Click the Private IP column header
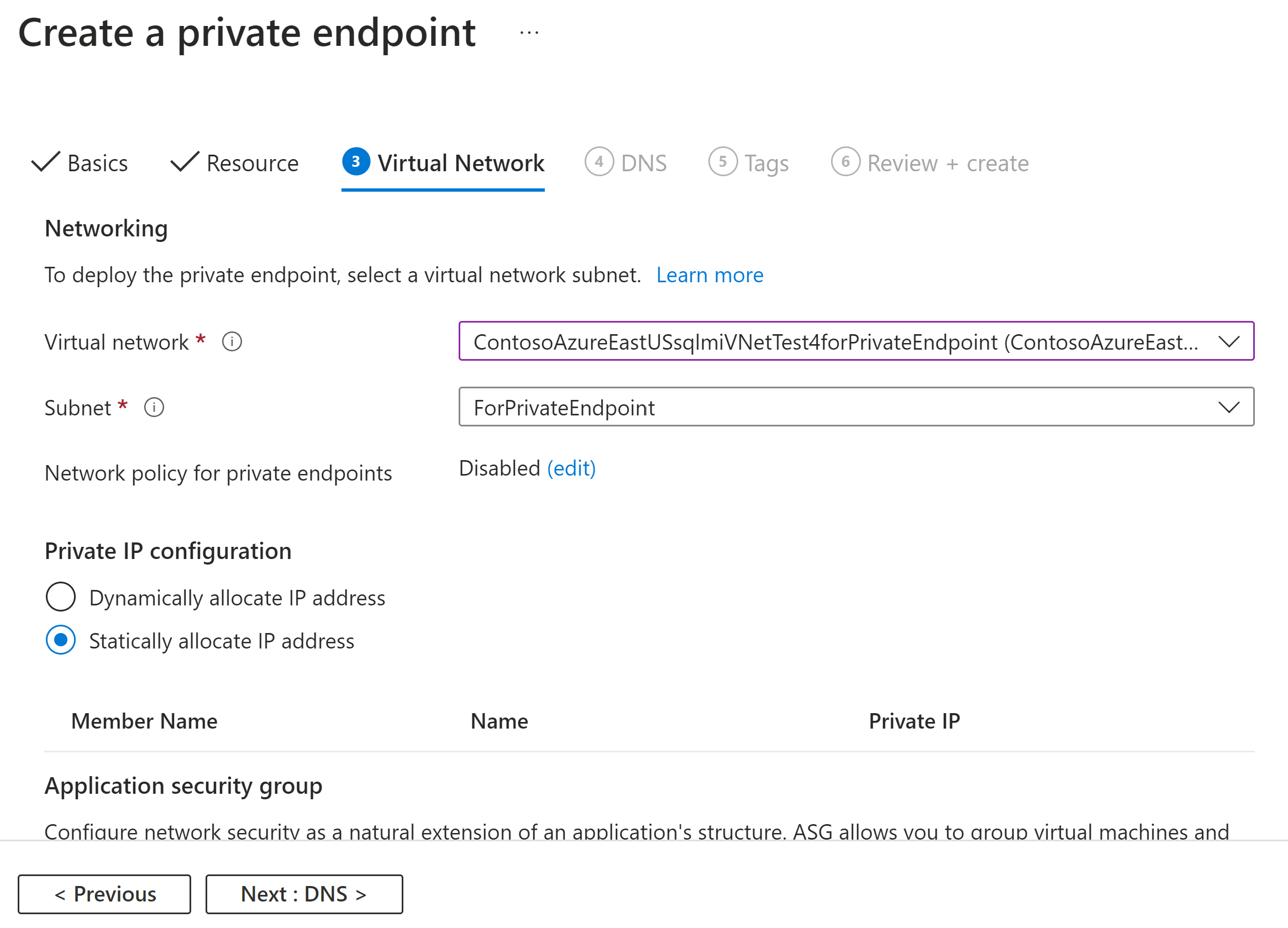Image resolution: width=1288 pixels, height=928 pixels. coord(914,721)
